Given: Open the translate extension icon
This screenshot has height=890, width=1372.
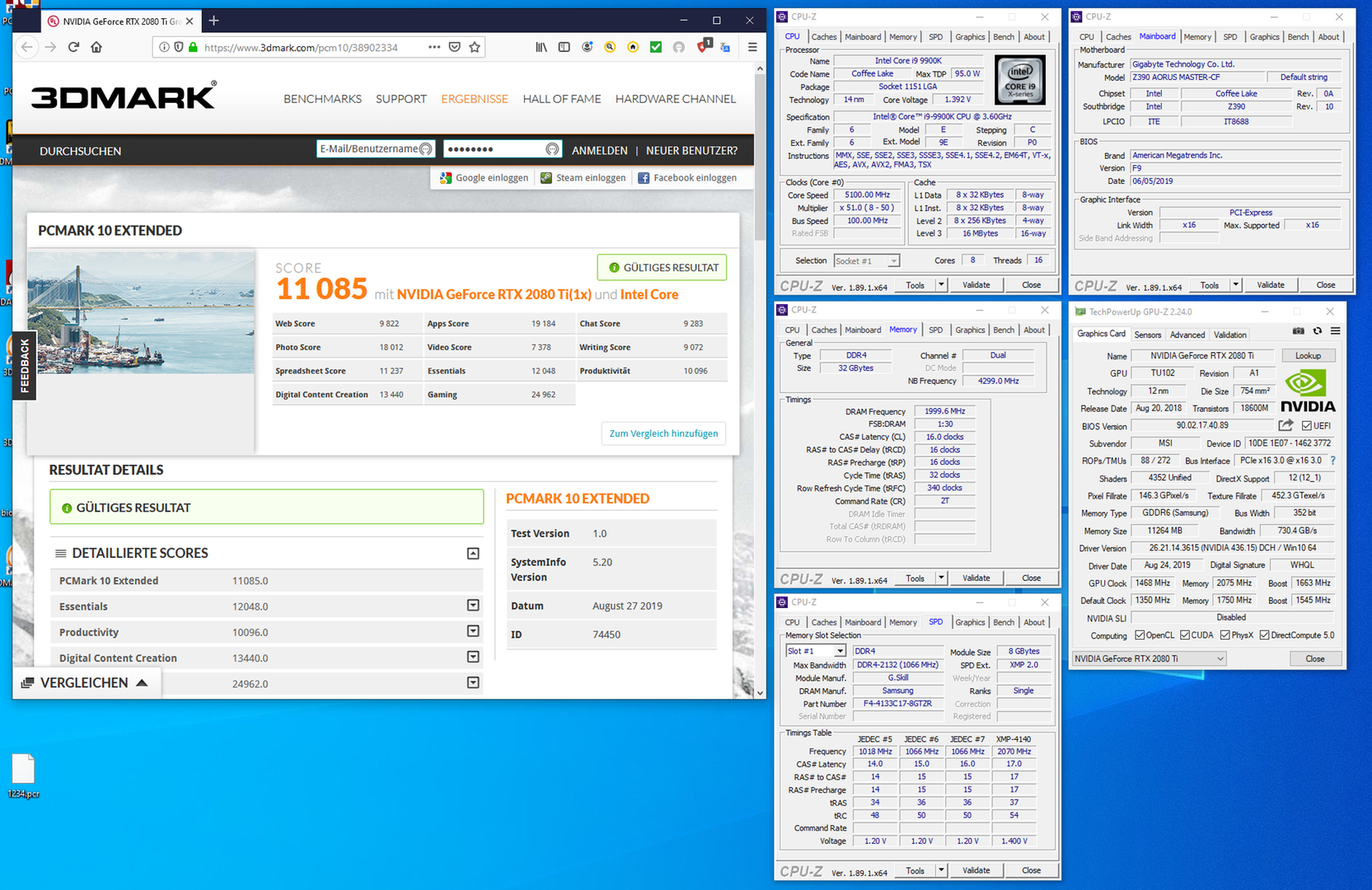Looking at the screenshot, I should click(725, 47).
